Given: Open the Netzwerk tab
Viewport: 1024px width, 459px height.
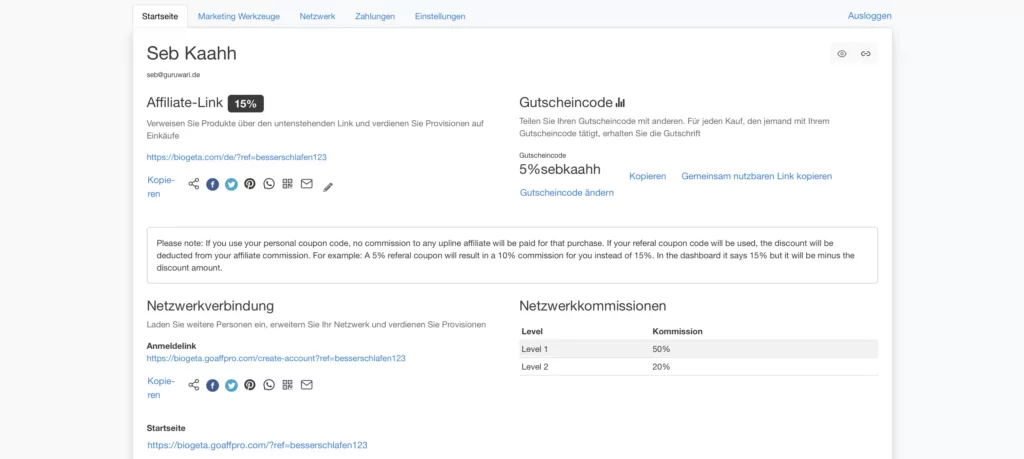Looking at the screenshot, I should coord(317,16).
